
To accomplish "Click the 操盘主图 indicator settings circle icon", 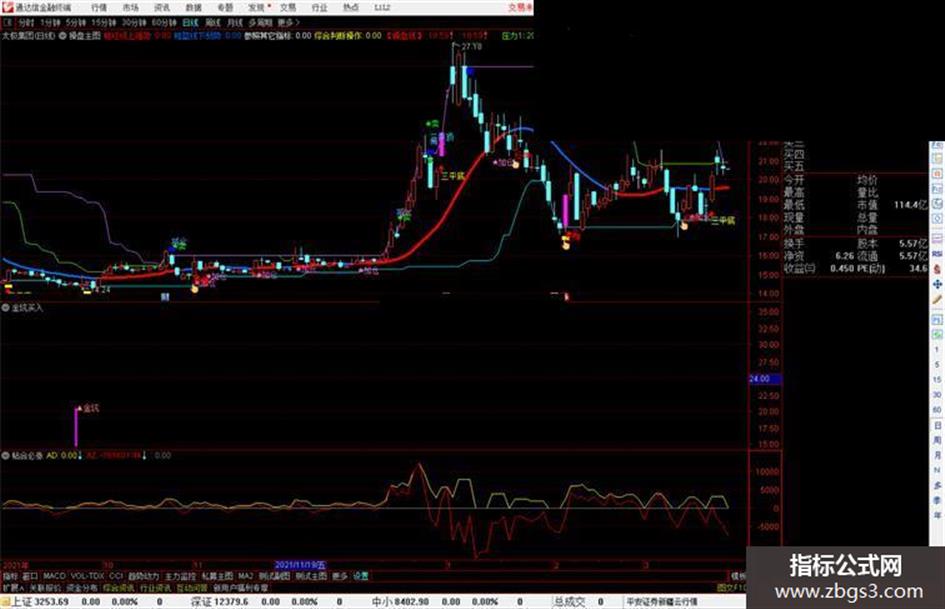I will point(63,36).
